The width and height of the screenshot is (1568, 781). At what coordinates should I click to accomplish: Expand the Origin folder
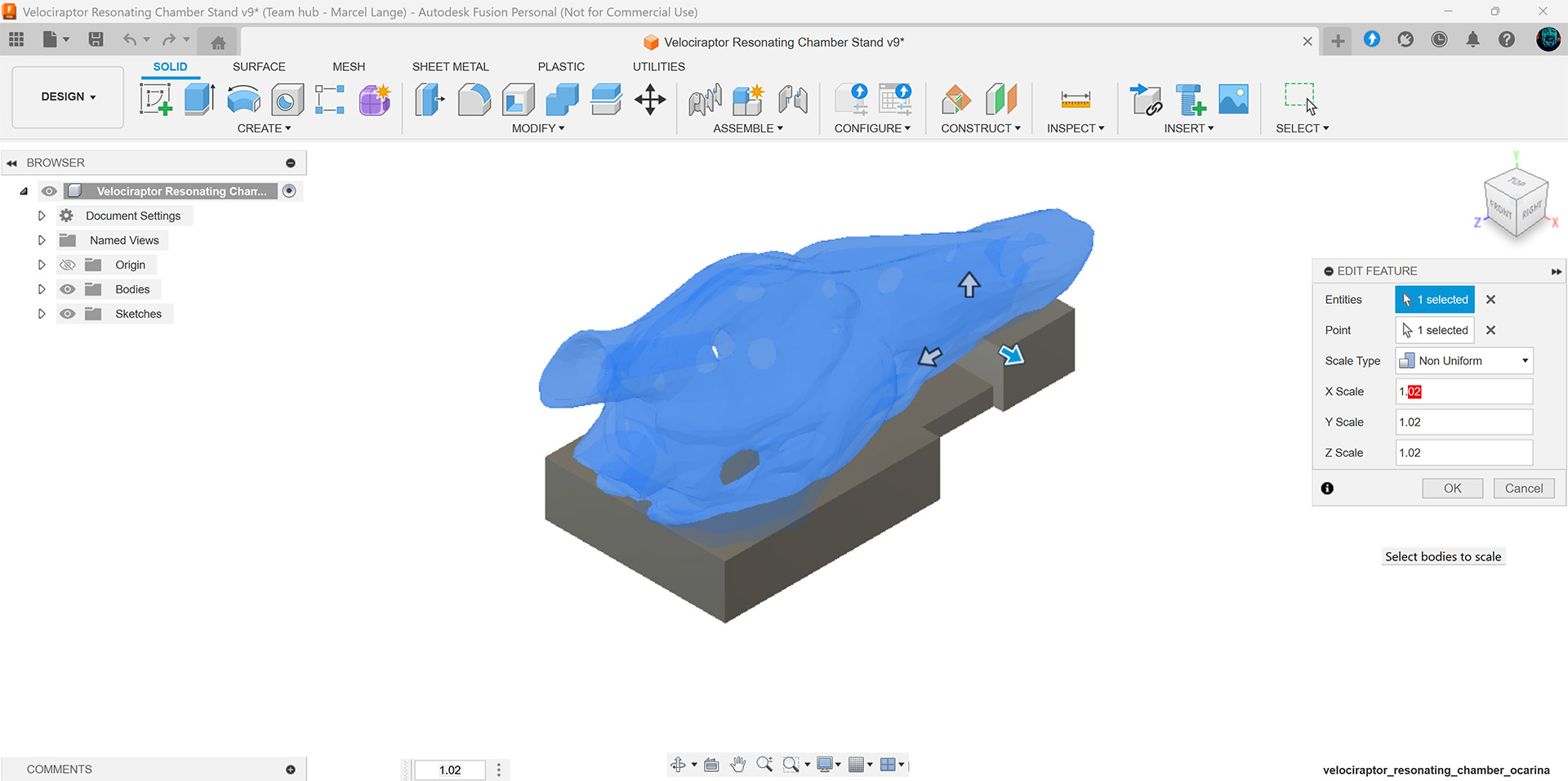(x=41, y=265)
